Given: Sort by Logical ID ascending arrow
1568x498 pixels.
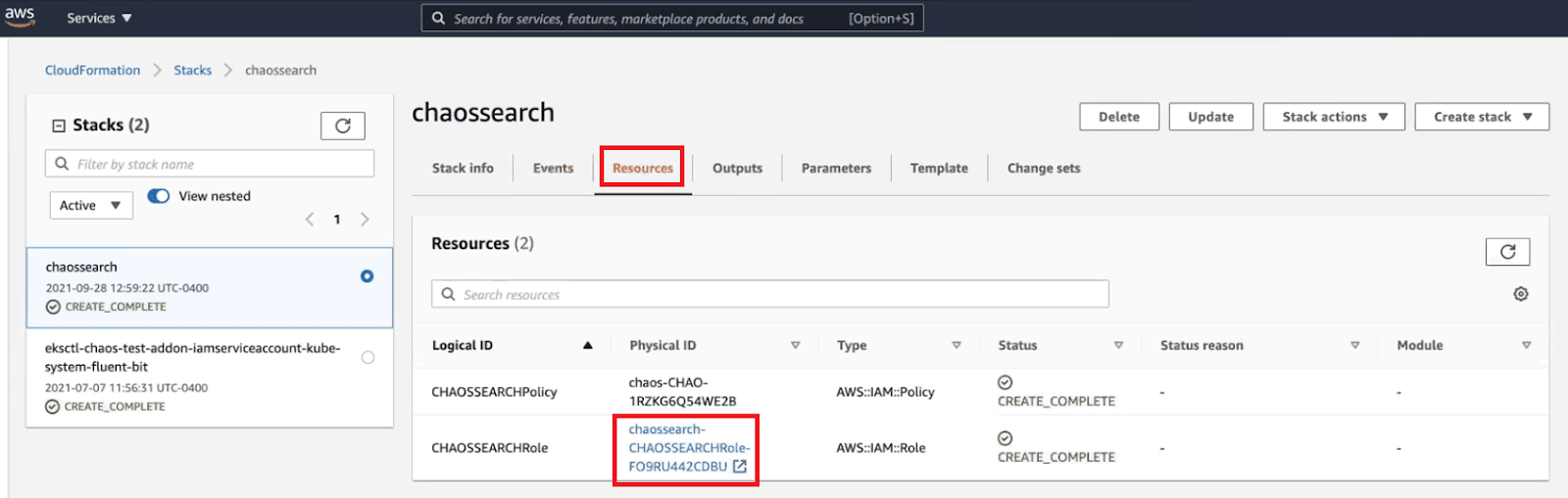Looking at the screenshot, I should click(x=588, y=345).
